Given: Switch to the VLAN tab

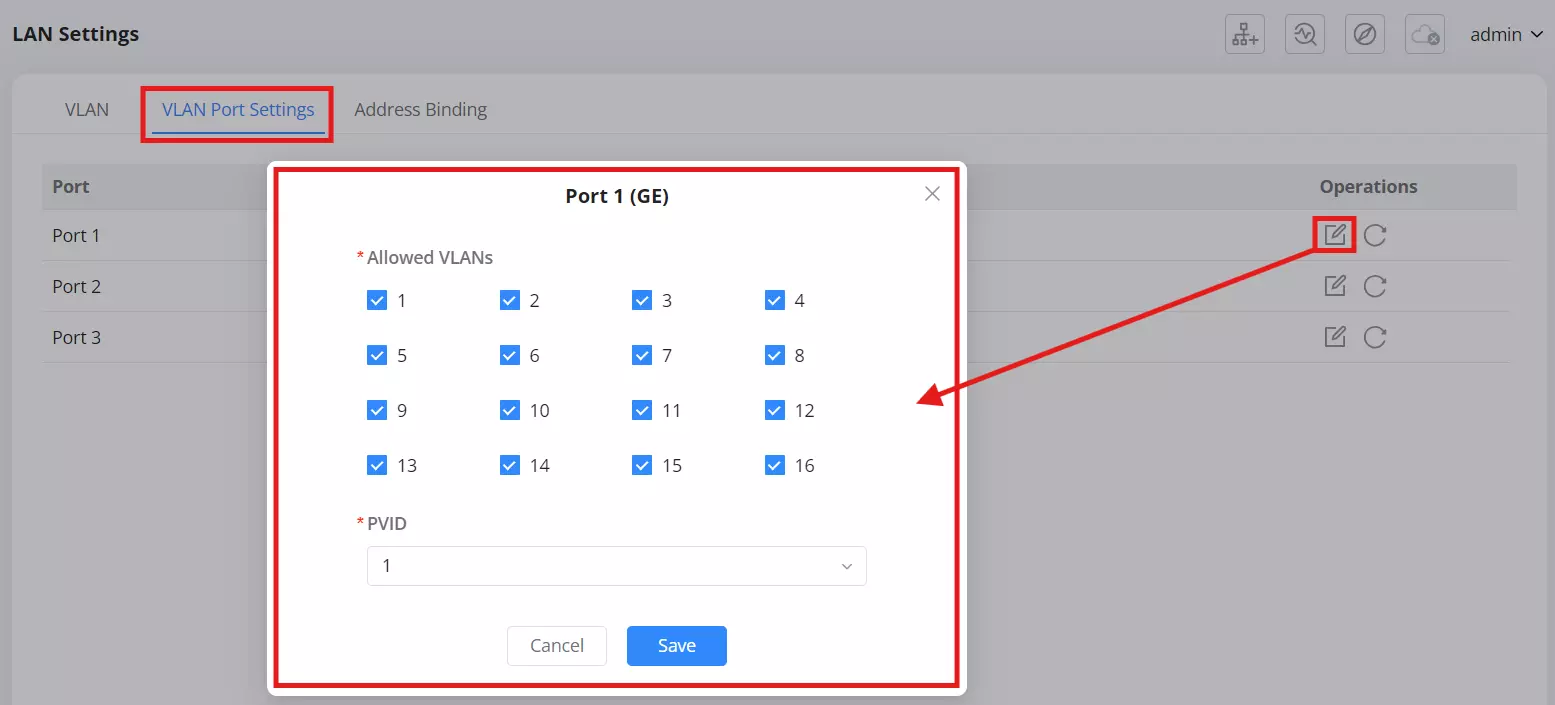Looking at the screenshot, I should tap(87, 109).
